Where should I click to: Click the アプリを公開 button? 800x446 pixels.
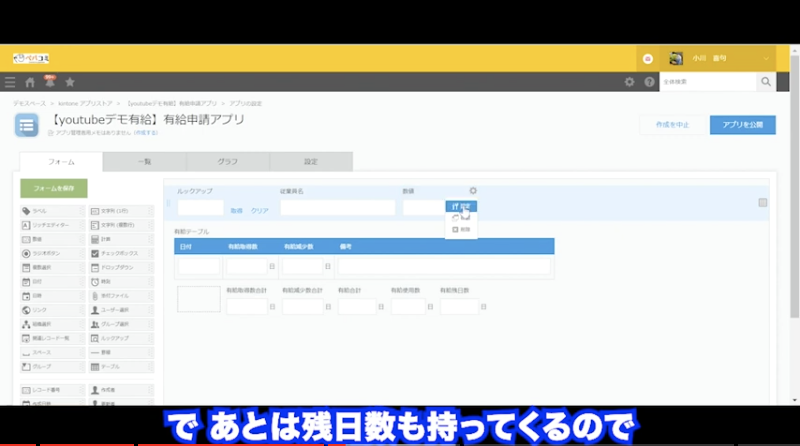(742, 125)
